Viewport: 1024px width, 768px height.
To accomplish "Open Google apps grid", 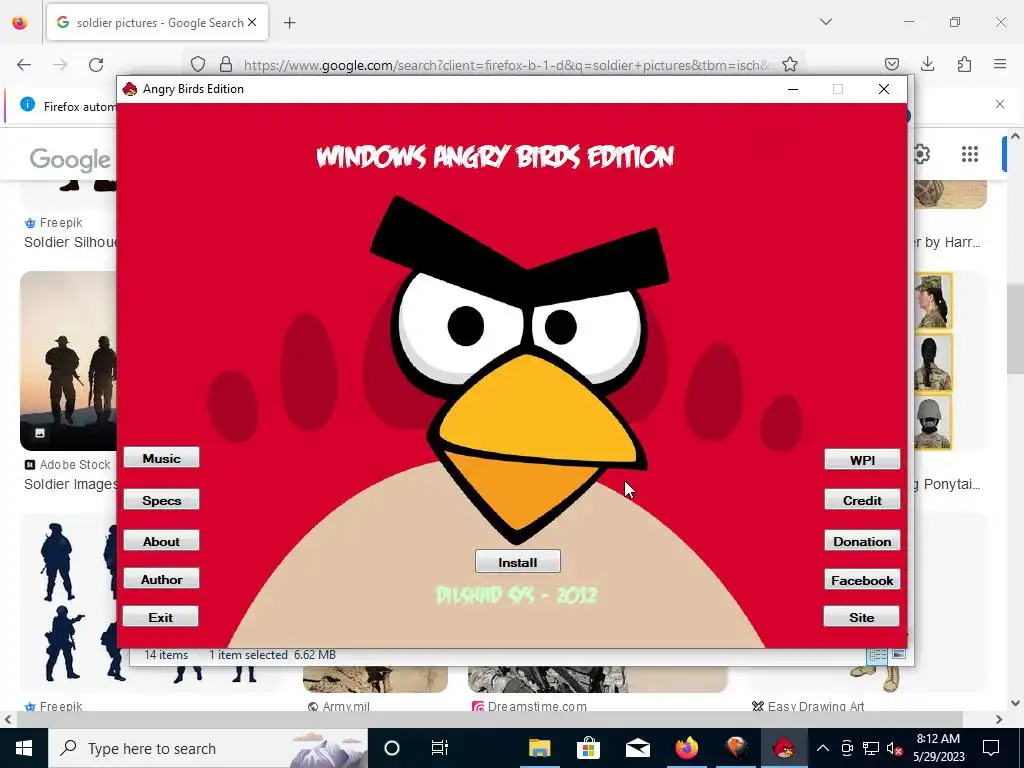I will point(970,154).
